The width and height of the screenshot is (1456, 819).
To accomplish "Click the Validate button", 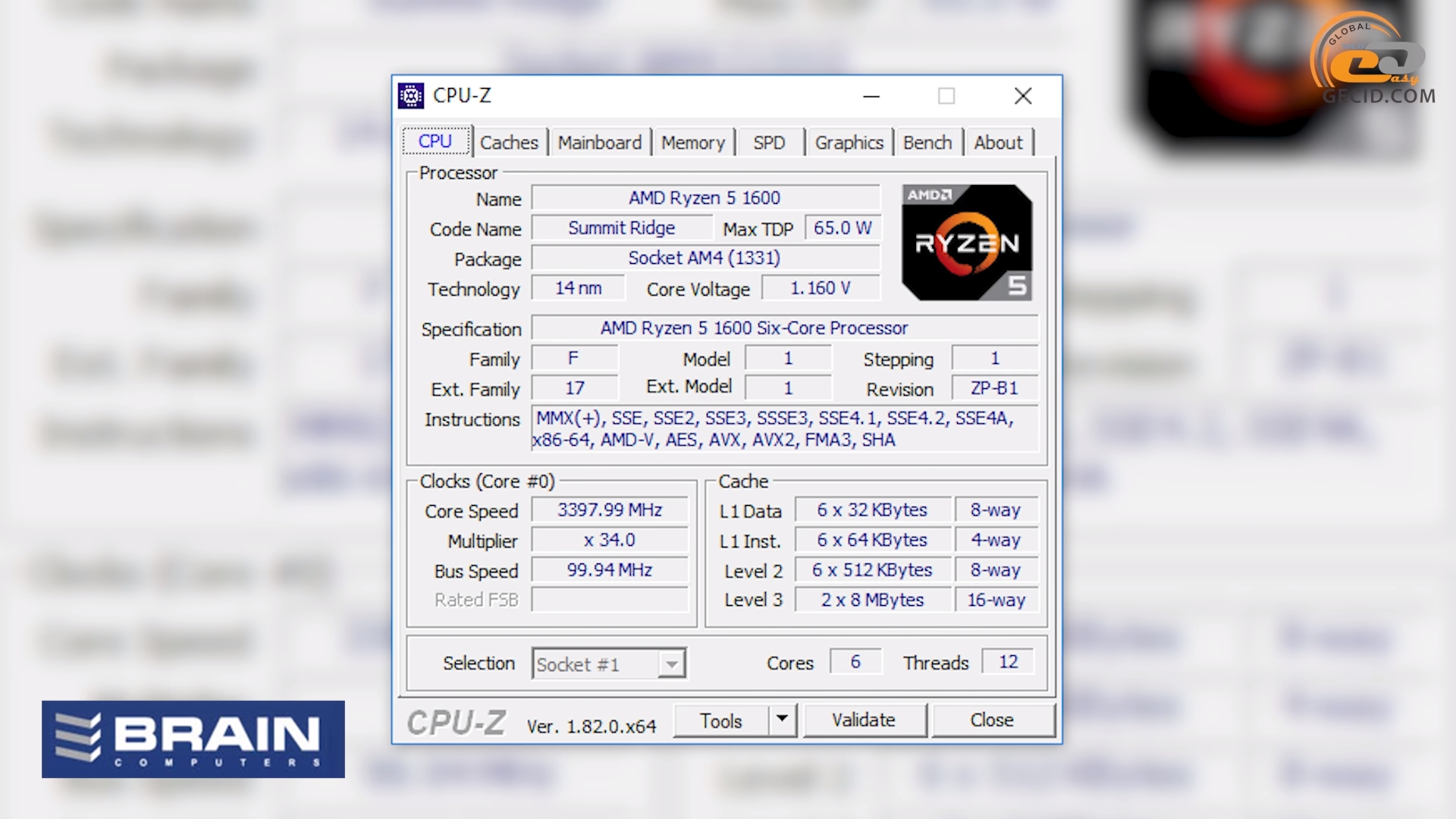I will pyautogui.click(x=864, y=720).
